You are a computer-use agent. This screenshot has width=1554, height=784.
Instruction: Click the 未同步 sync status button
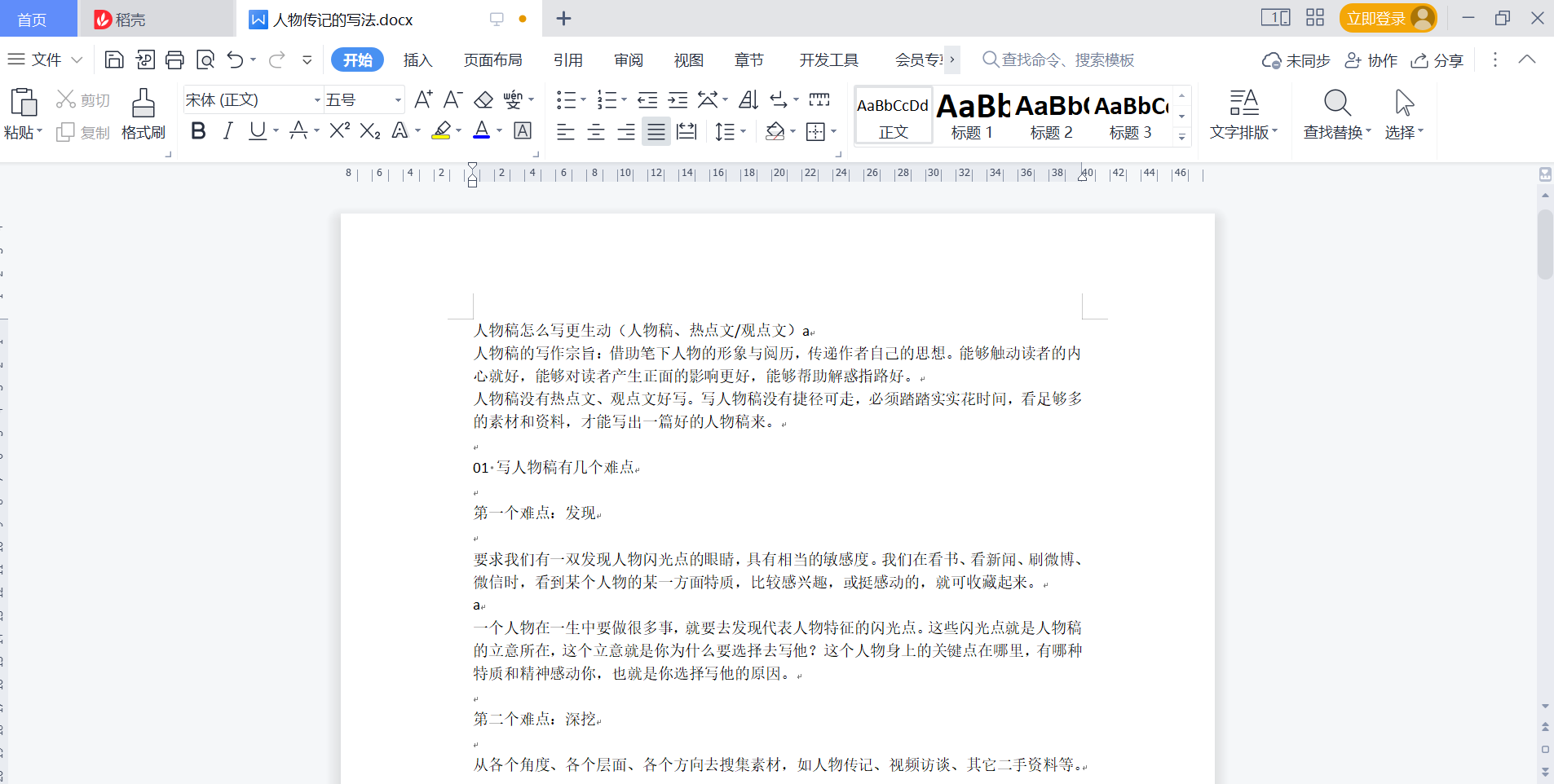1296,60
